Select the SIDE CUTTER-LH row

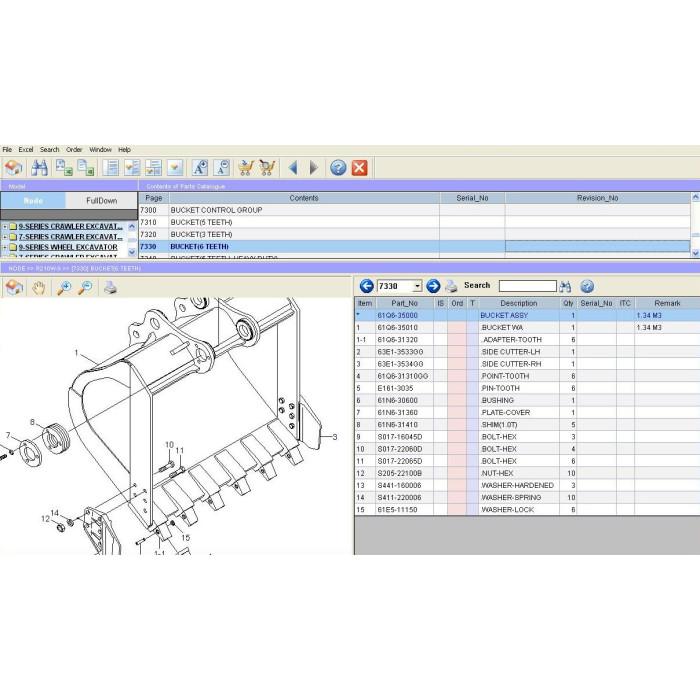(x=527, y=352)
